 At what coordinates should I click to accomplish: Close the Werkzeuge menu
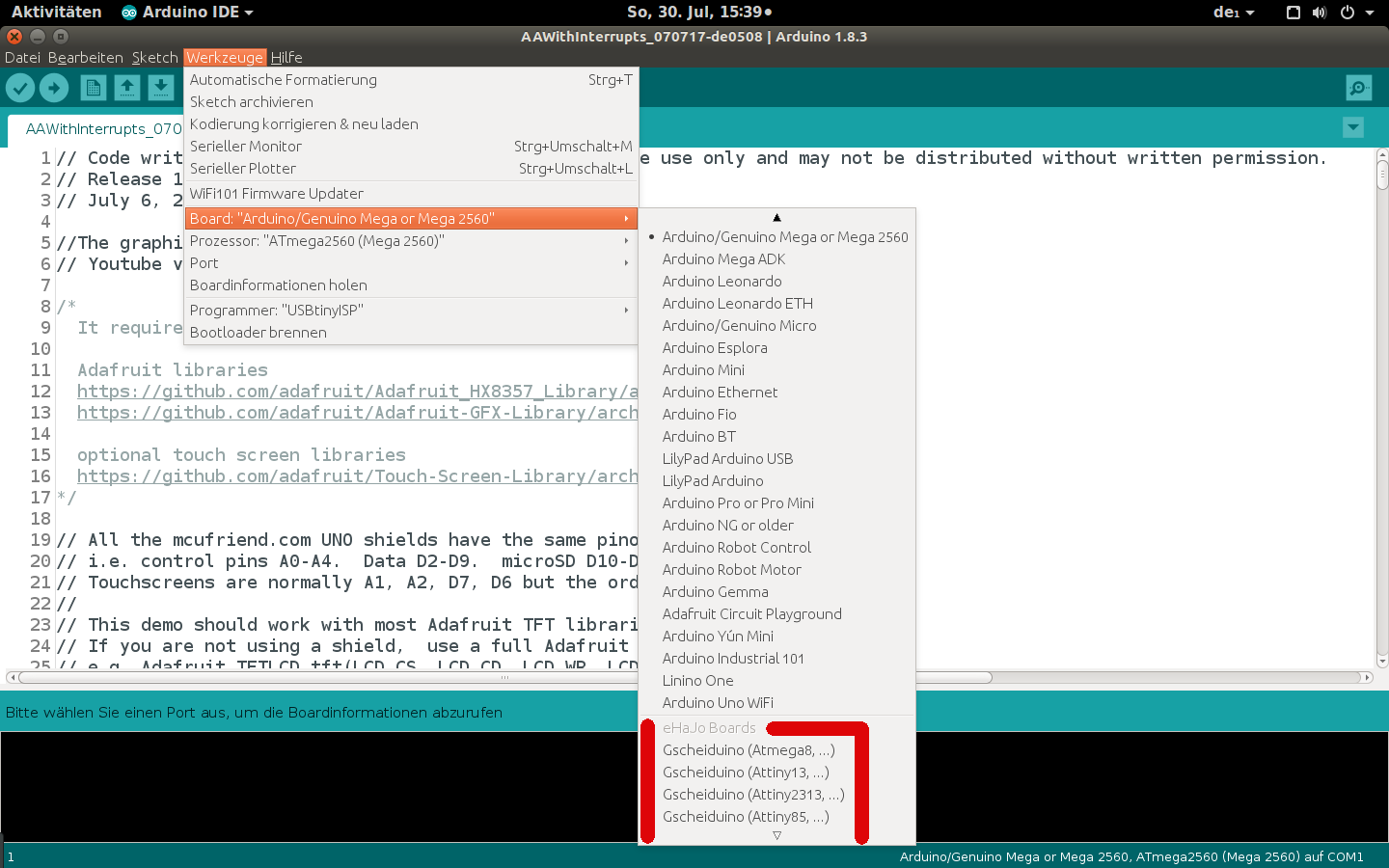pos(225,58)
